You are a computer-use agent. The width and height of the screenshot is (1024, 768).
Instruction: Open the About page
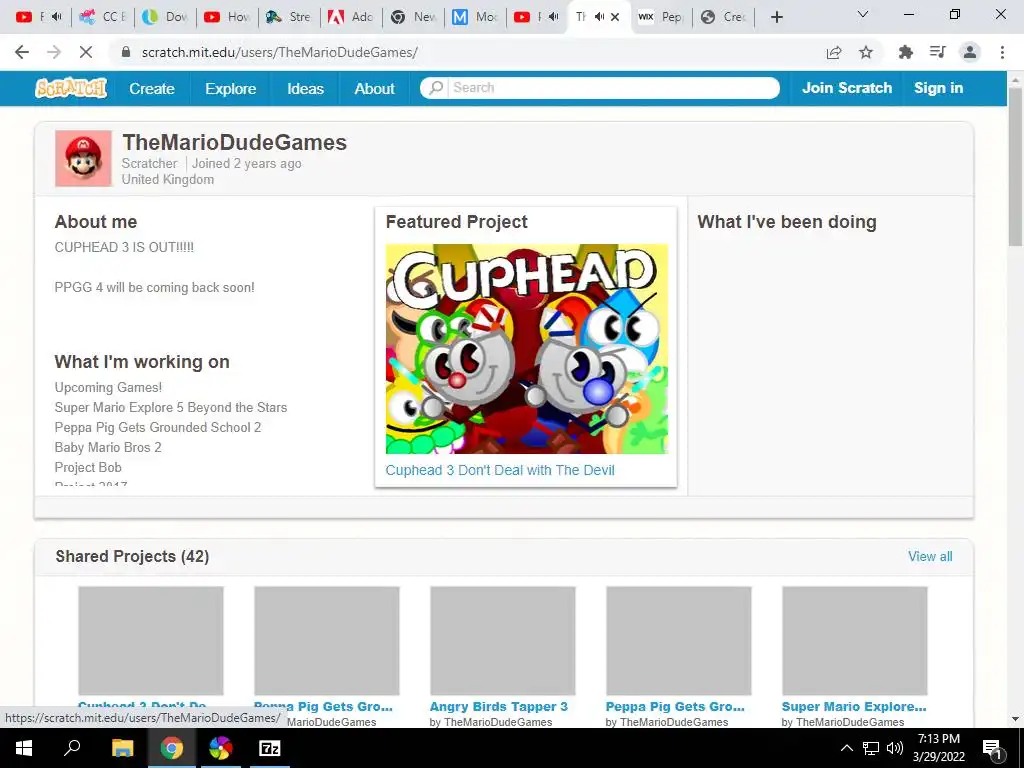pos(374,88)
